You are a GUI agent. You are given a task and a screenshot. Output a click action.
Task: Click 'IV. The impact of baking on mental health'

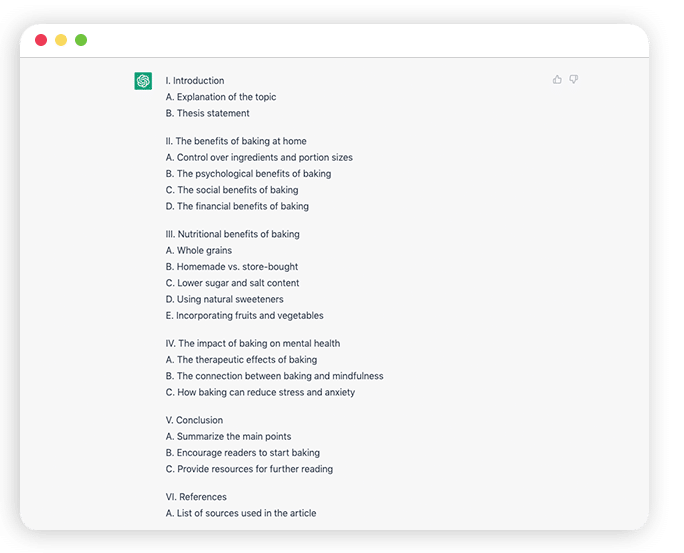253,344
